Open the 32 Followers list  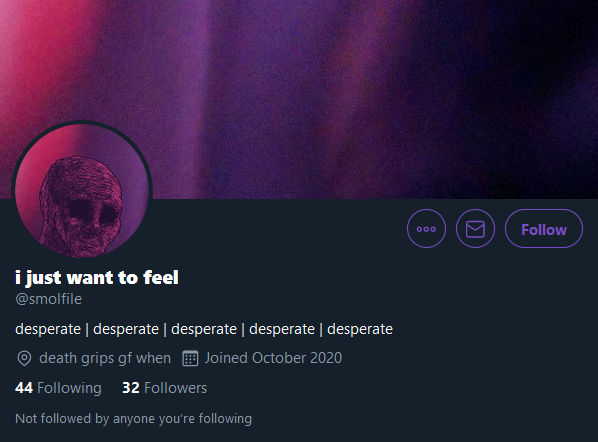coord(164,388)
